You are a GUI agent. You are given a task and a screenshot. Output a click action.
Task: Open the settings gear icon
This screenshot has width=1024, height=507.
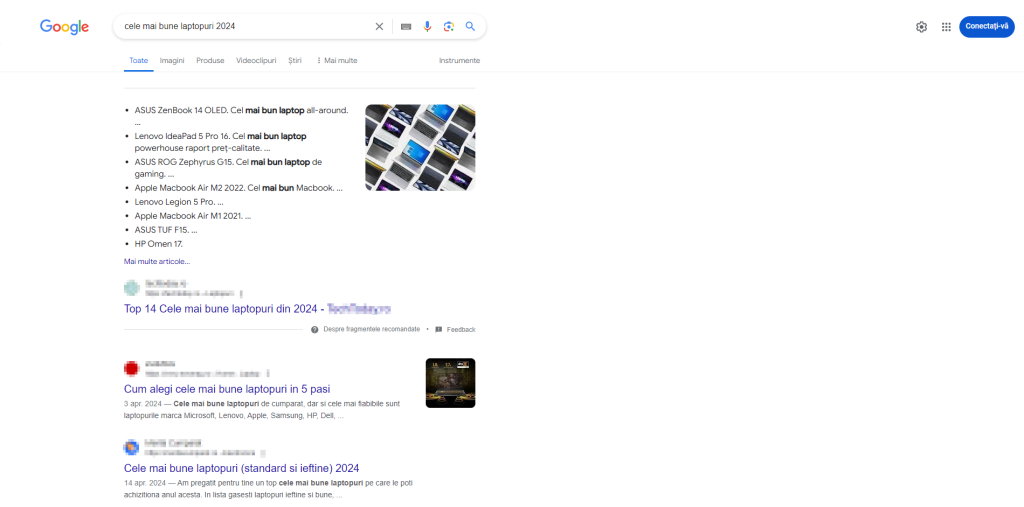tap(921, 27)
